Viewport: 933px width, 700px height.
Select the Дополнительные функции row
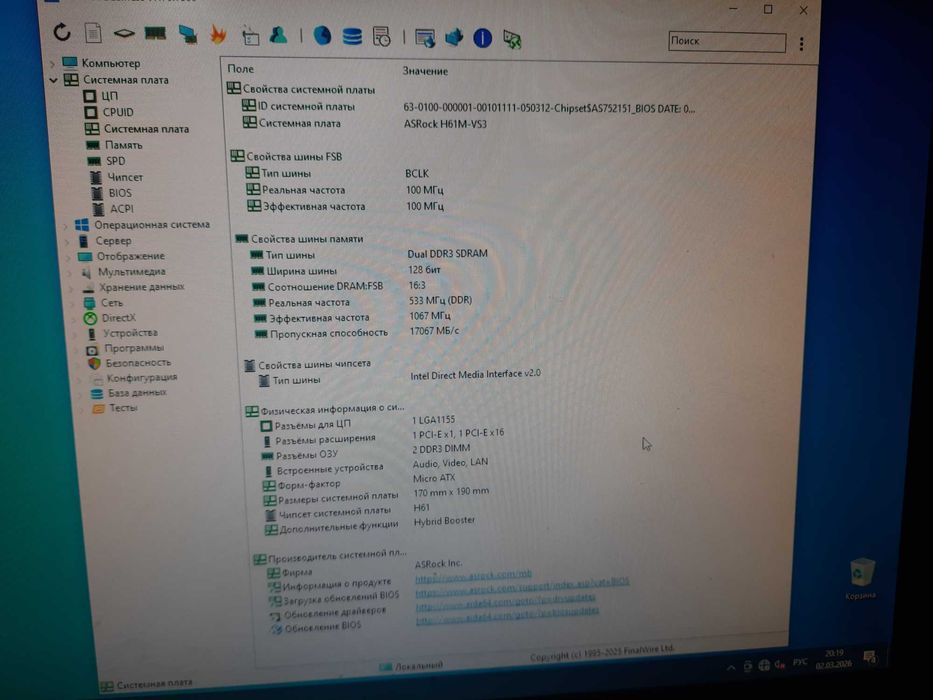coord(370,524)
